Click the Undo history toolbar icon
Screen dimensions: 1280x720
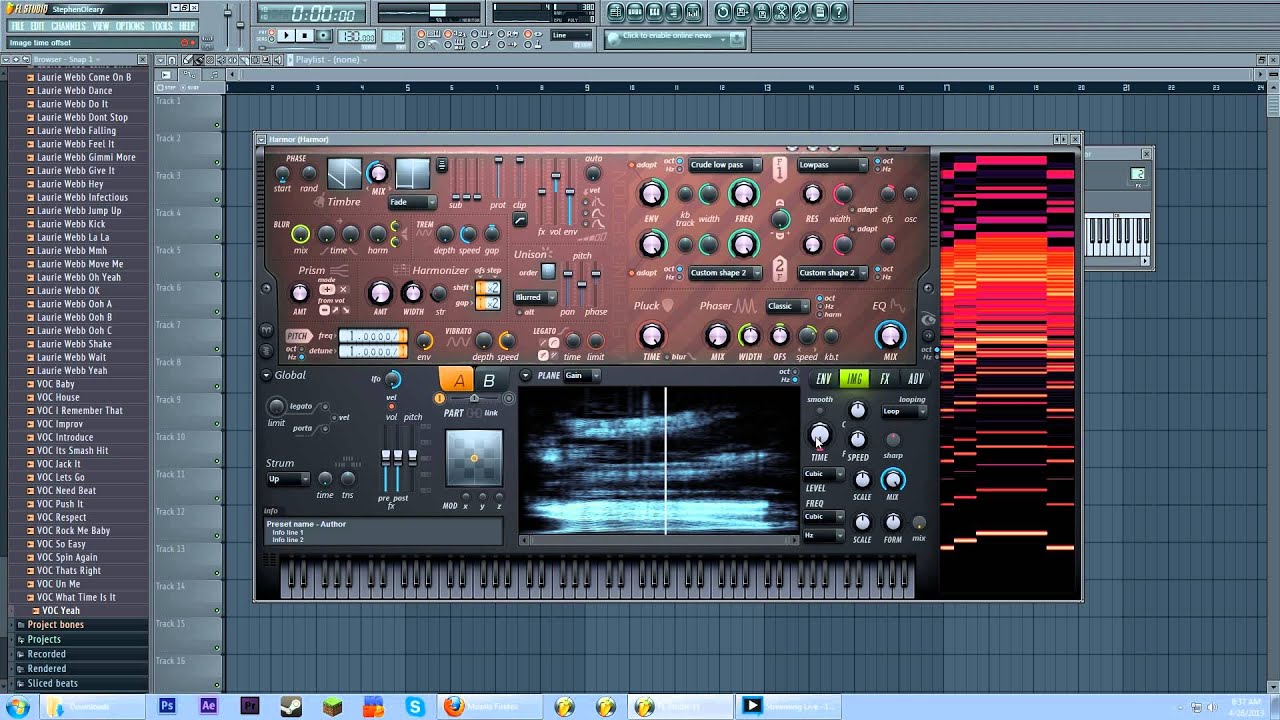tap(723, 13)
